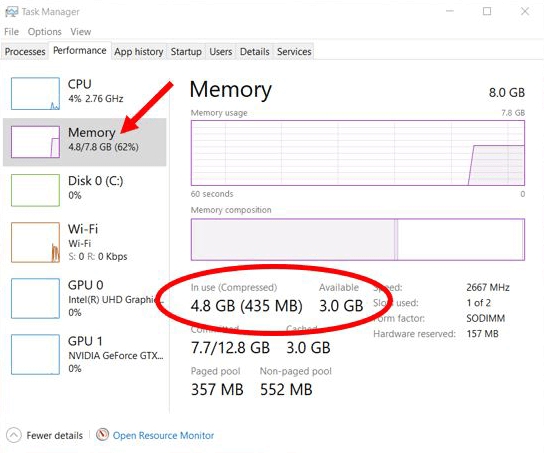Open the View menu
Viewport: 544px width, 453px height.
tap(81, 32)
